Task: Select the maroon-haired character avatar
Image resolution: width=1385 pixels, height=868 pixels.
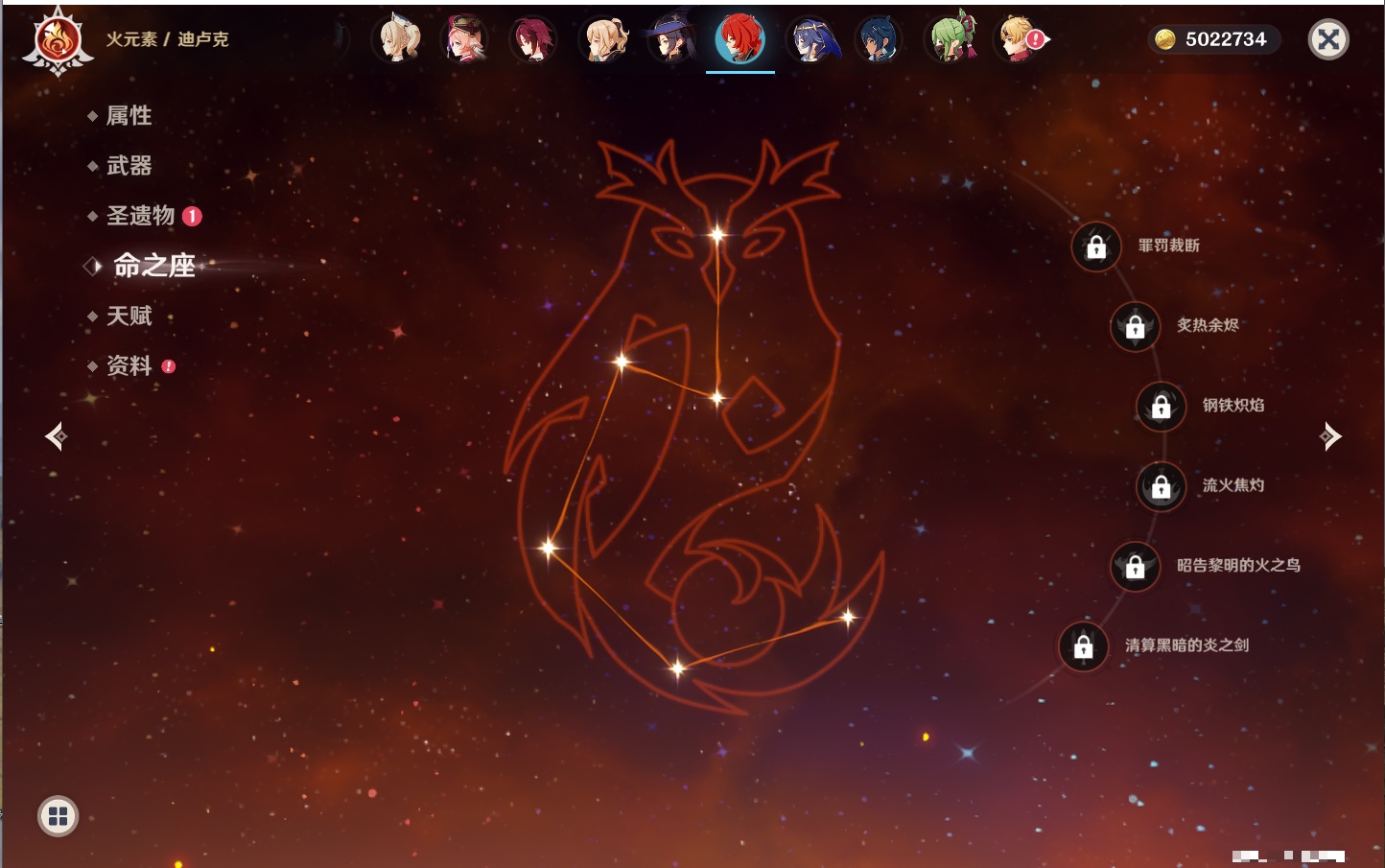Action: (533, 40)
